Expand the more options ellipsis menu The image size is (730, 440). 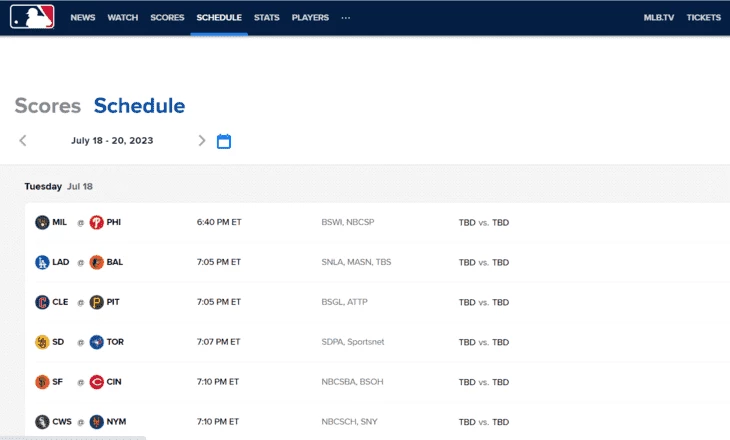coord(345,18)
